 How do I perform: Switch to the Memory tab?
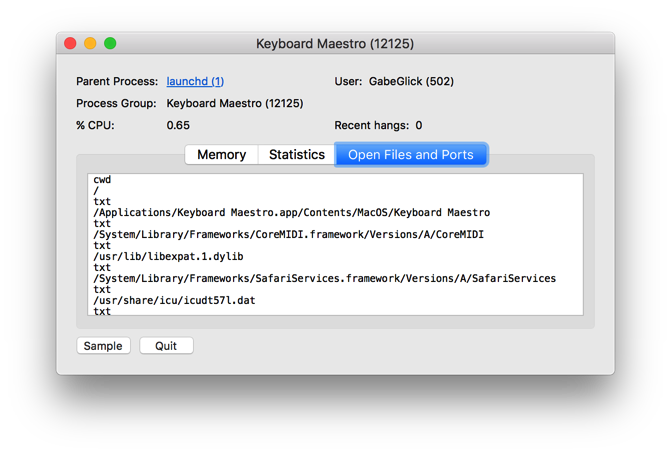[x=222, y=155]
